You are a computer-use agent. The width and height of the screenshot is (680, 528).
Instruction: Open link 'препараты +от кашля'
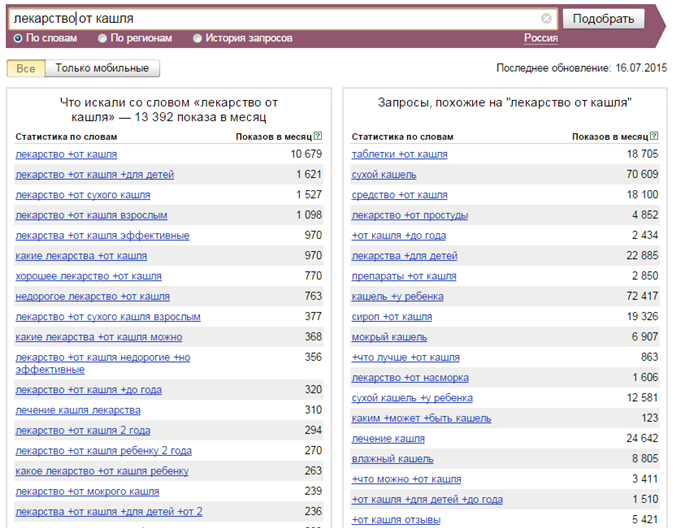coord(404,276)
